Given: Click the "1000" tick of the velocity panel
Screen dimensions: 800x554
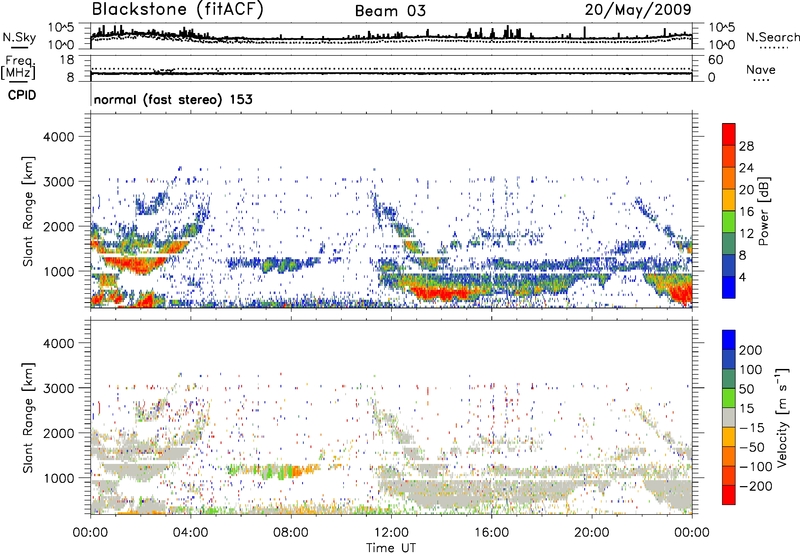Looking at the screenshot, I should (x=59, y=478).
